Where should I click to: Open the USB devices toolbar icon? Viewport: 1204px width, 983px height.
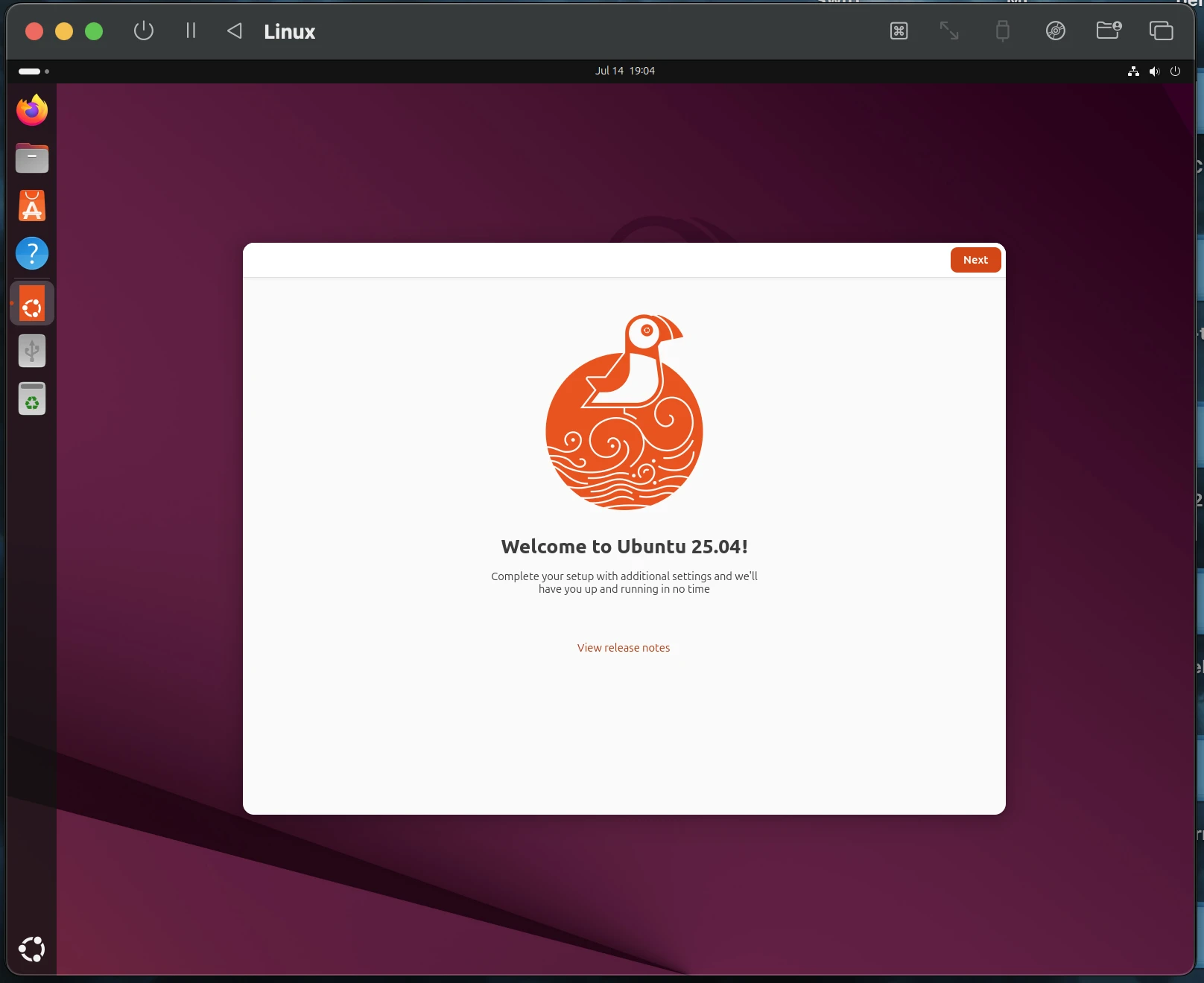click(1003, 31)
